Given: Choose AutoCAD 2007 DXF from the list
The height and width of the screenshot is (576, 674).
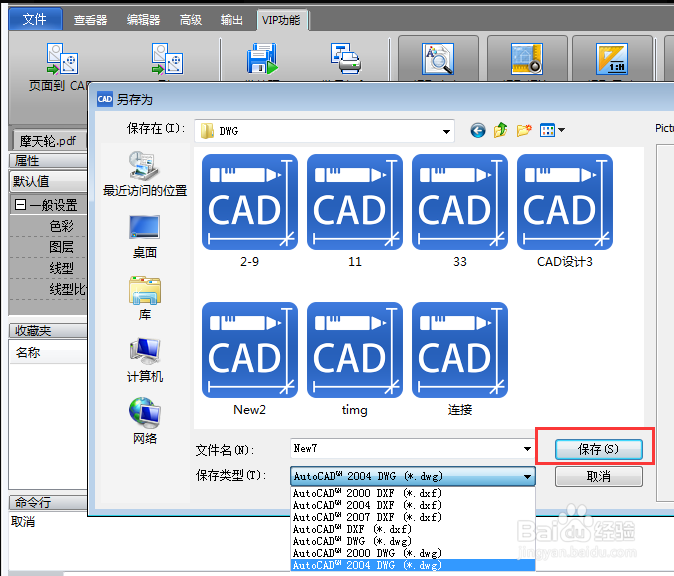Looking at the screenshot, I should pyautogui.click(x=413, y=517).
